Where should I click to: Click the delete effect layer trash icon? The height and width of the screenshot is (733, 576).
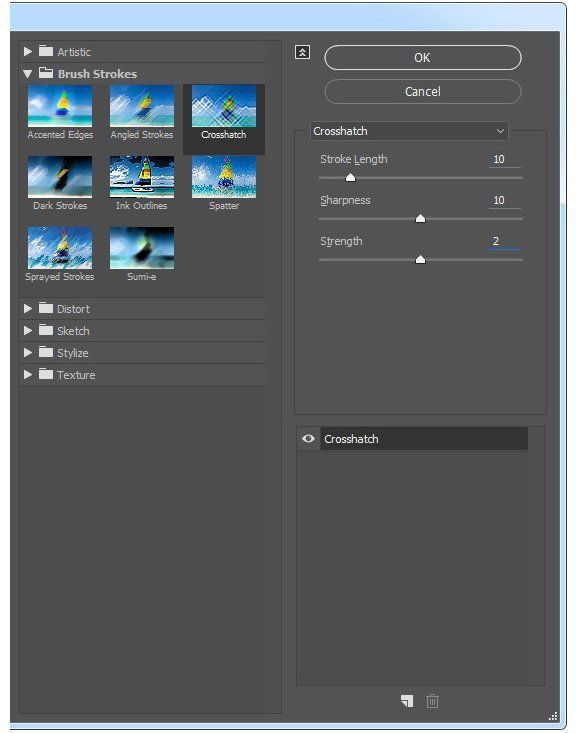(432, 701)
